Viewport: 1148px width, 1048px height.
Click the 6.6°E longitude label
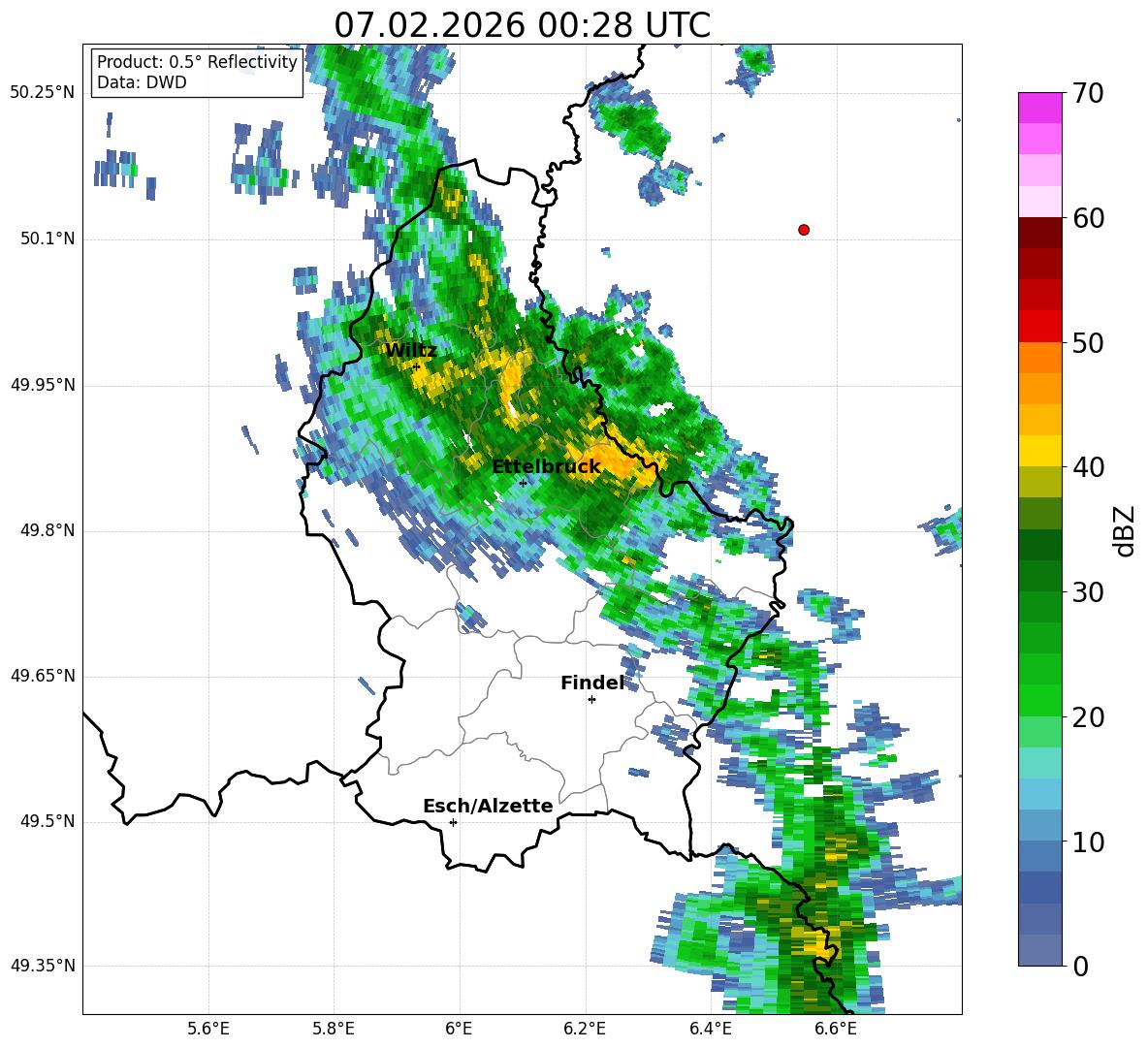(836, 1029)
